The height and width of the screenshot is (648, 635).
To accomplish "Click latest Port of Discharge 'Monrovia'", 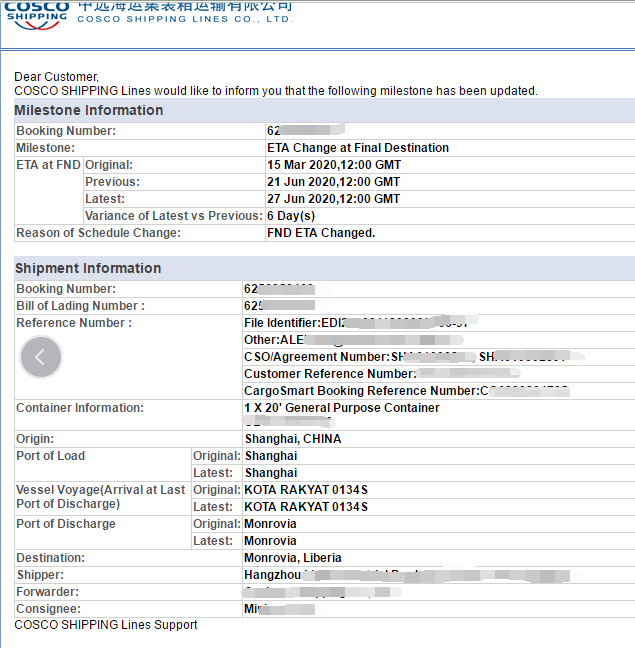I will pyautogui.click(x=270, y=541).
